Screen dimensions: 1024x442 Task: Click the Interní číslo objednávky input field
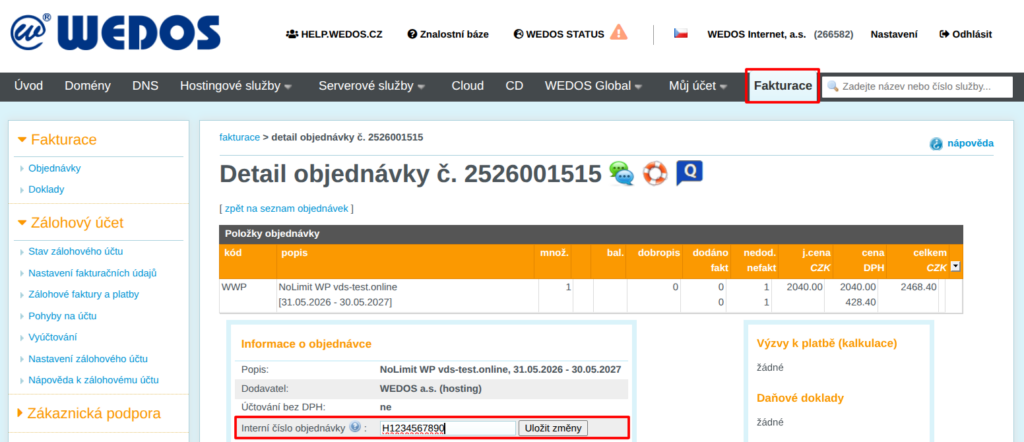448,428
